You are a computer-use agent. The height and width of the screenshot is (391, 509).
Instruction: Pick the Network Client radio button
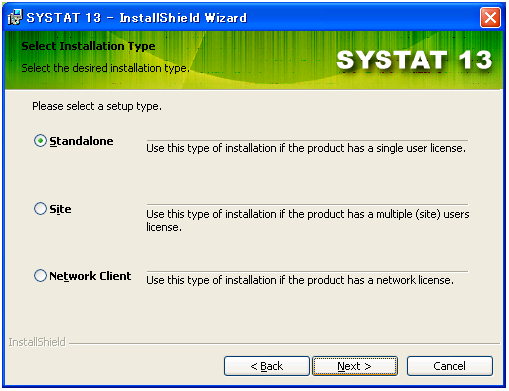tap(40, 276)
